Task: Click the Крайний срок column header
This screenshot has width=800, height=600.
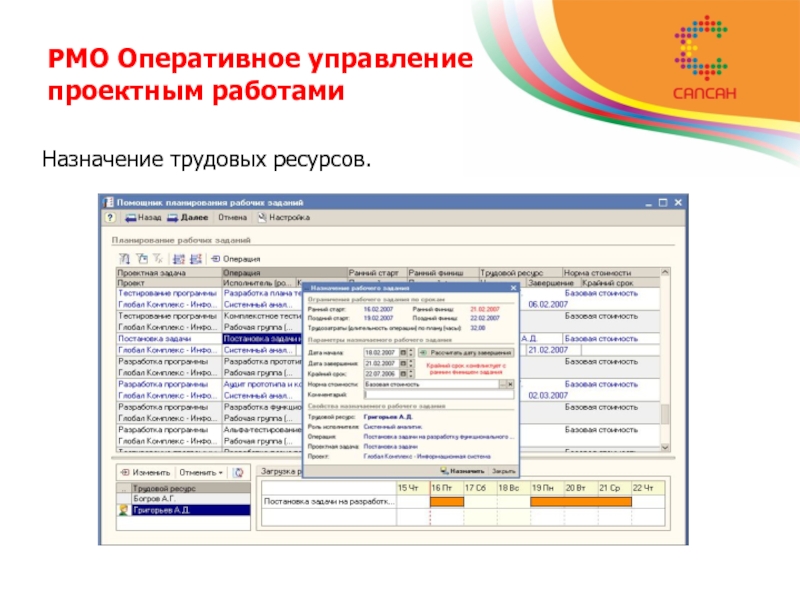Action: pos(620,283)
